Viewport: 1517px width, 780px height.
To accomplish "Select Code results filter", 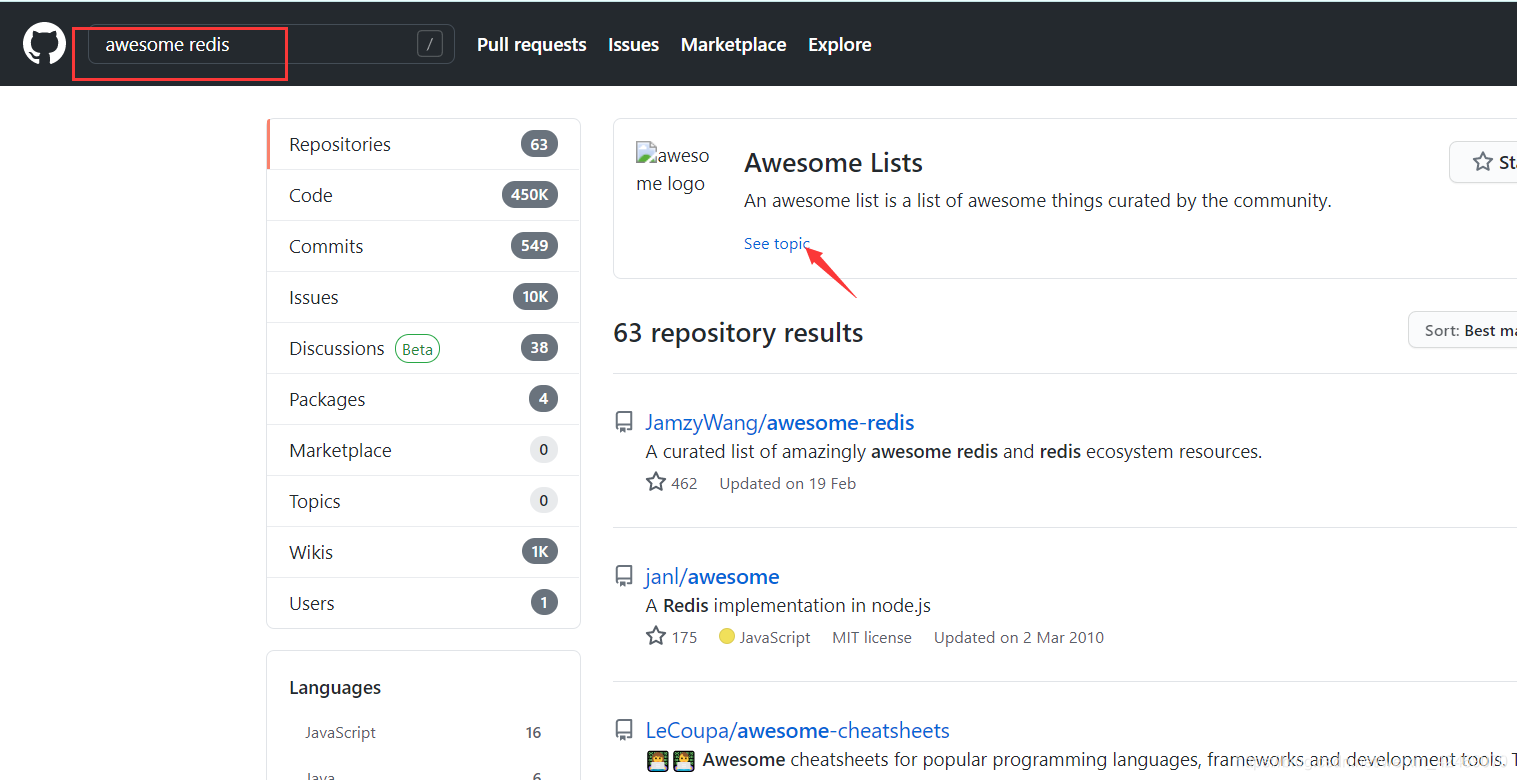I will pyautogui.click(x=423, y=195).
